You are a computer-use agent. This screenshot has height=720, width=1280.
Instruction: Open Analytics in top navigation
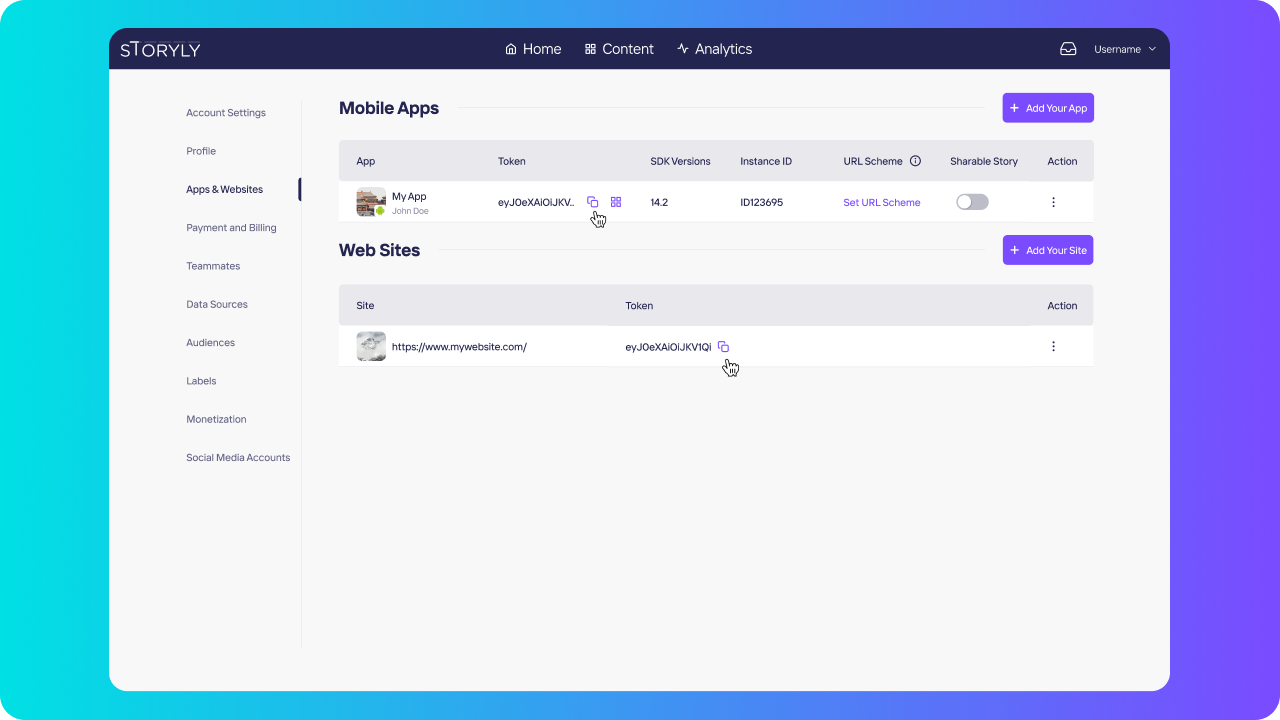714,49
